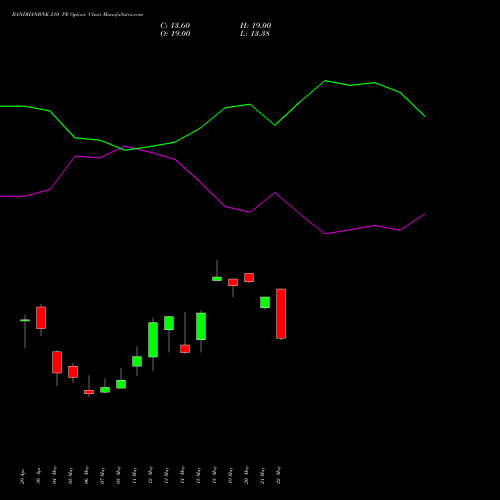
Task: Click the small red candle for 06 May
Action: coord(89,392)
